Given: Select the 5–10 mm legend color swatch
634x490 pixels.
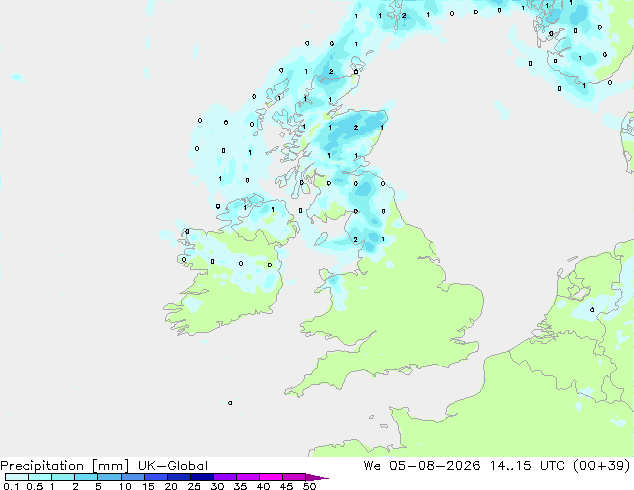Looking at the screenshot, I should coord(109,477).
